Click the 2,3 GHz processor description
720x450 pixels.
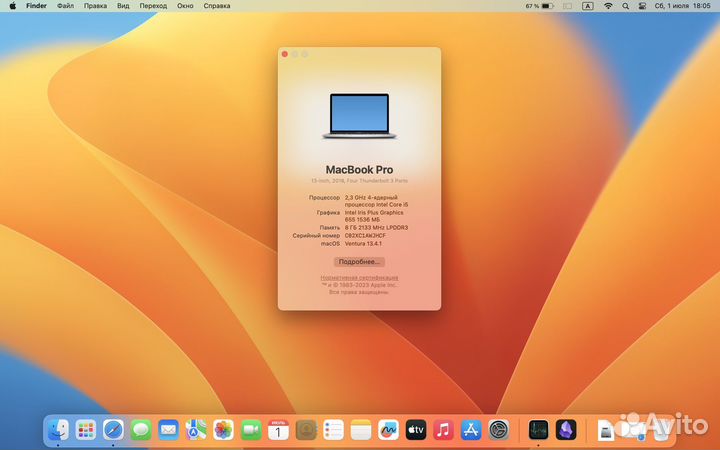376,201
